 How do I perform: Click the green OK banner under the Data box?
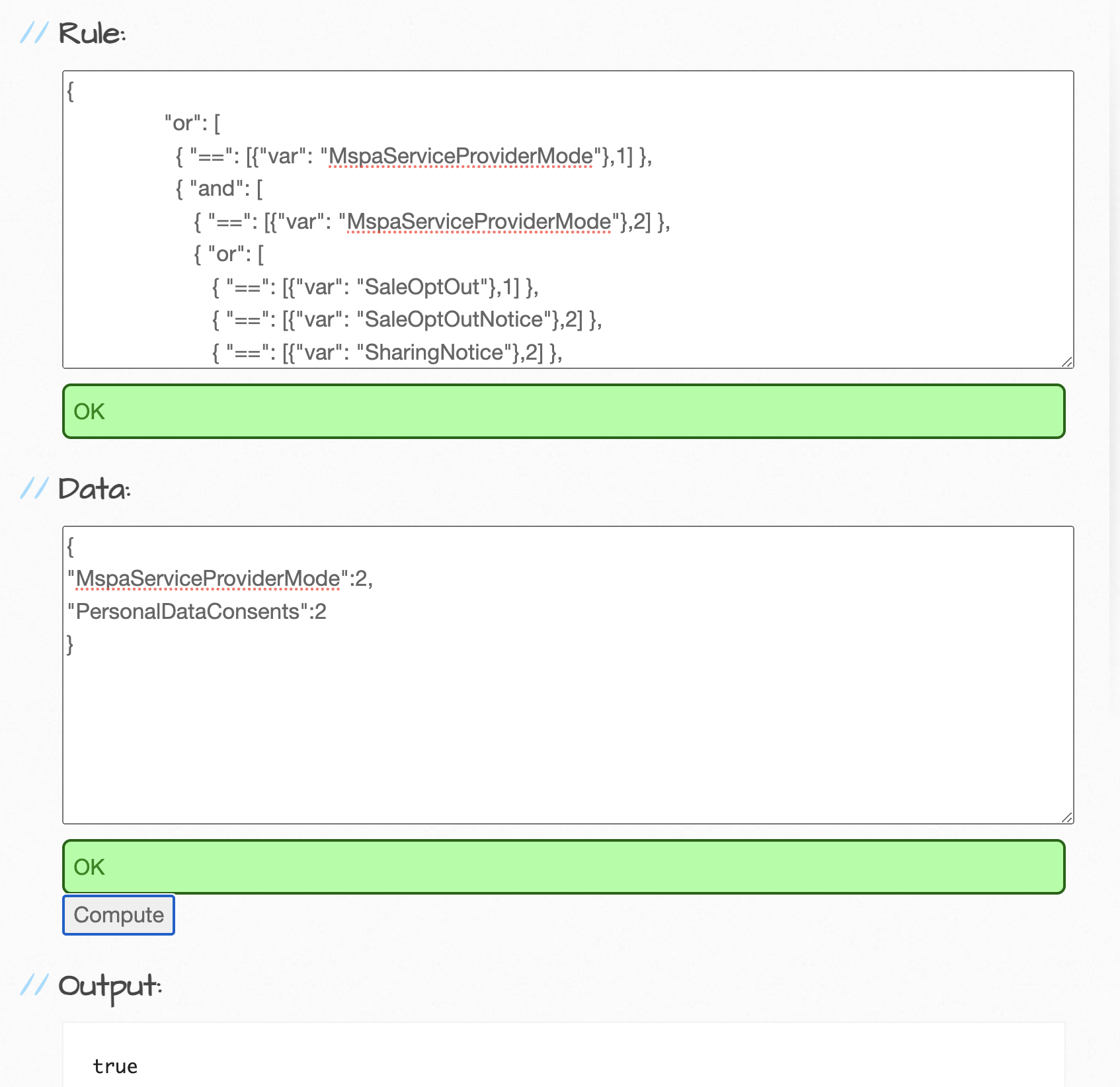(x=562, y=867)
